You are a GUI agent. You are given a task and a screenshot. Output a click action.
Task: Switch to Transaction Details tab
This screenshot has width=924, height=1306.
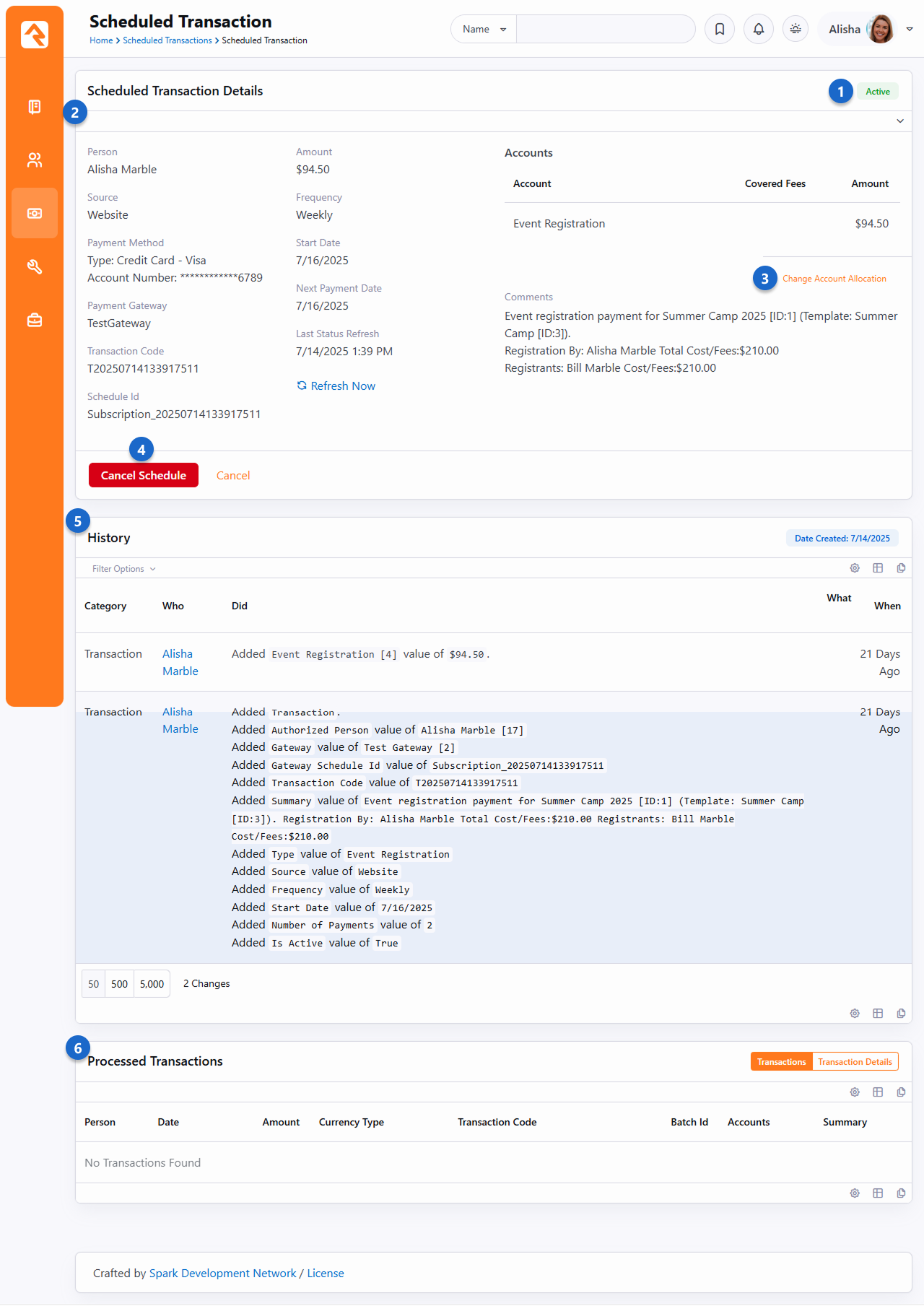point(855,1062)
